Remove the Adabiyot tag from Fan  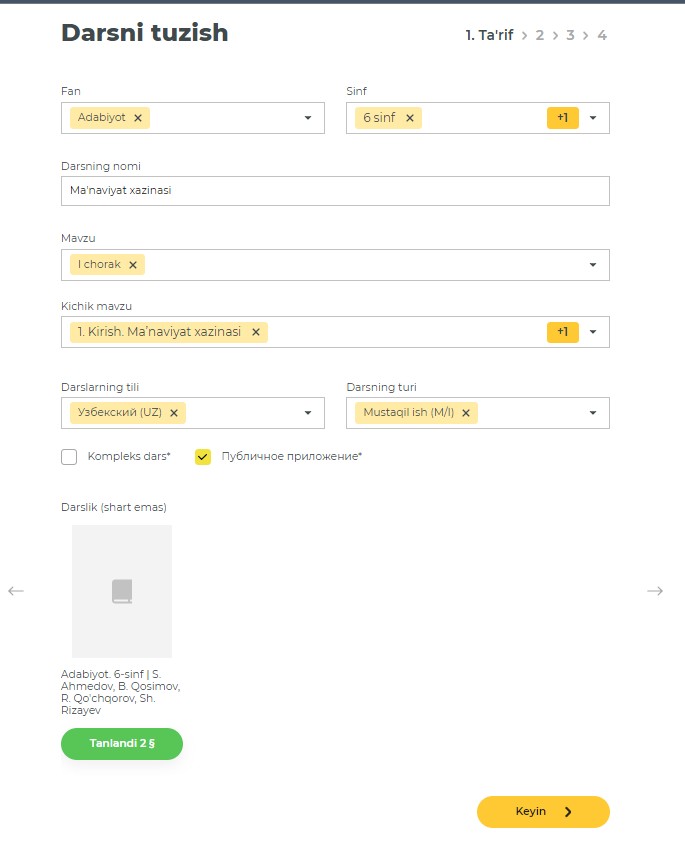click(x=138, y=118)
